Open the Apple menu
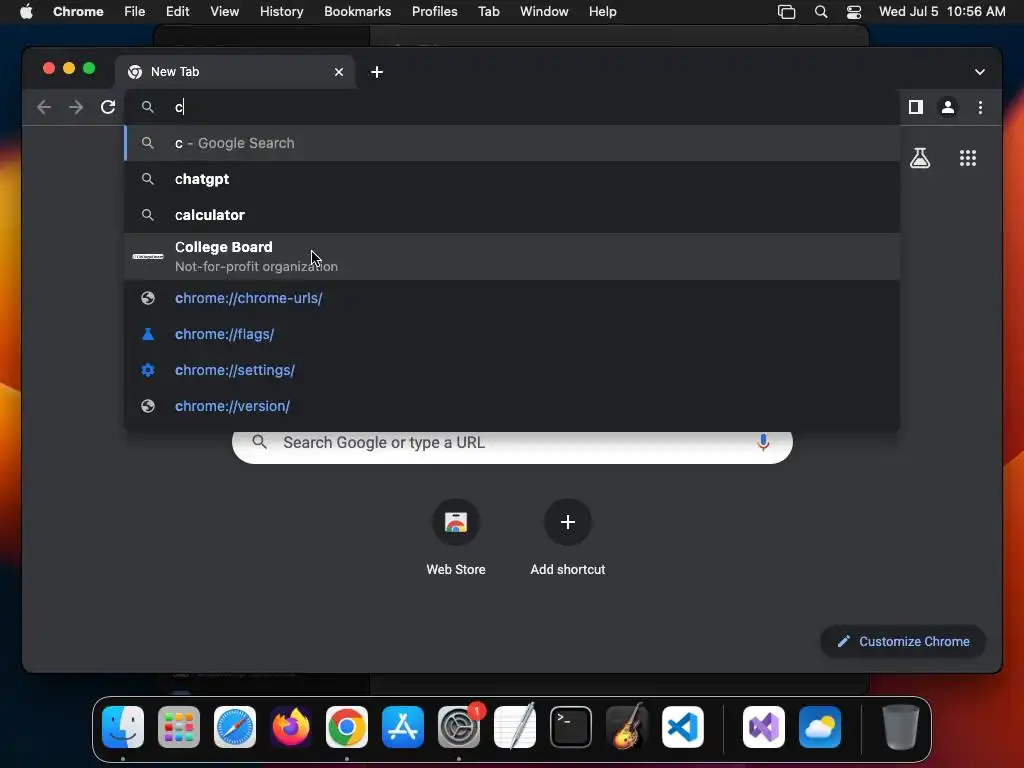Viewport: 1024px width, 768px height. tap(26, 12)
